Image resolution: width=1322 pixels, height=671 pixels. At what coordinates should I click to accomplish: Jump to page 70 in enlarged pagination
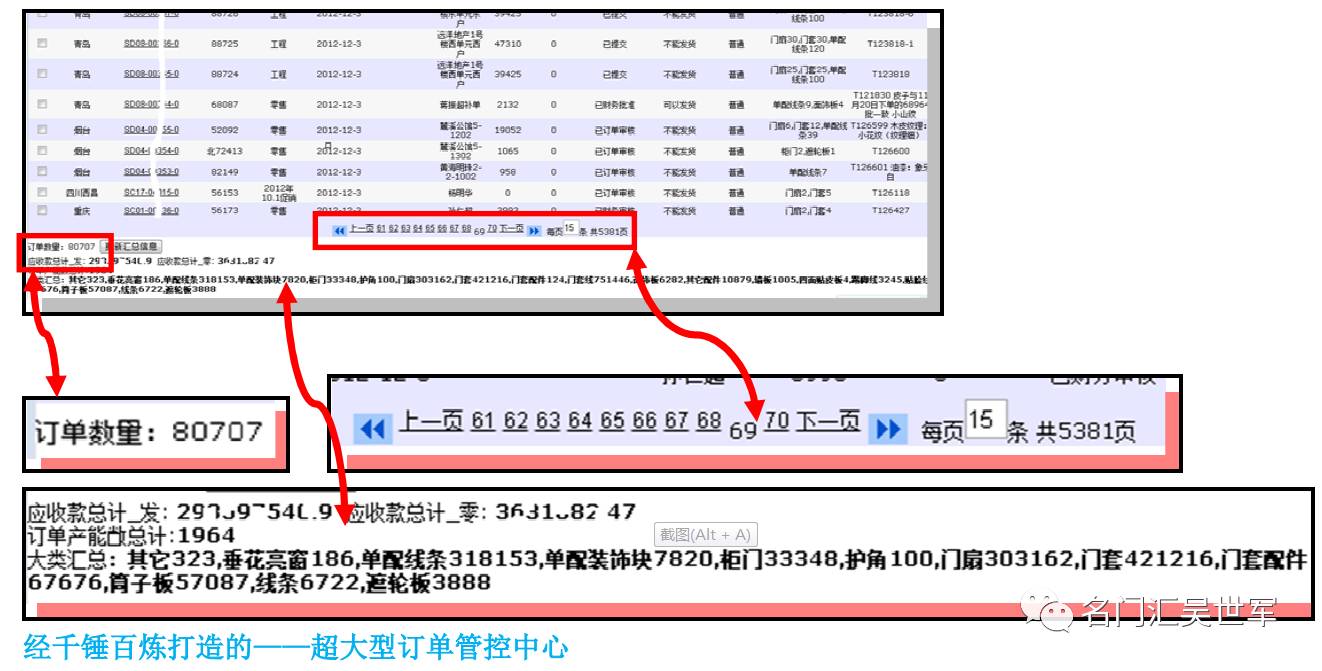[776, 421]
